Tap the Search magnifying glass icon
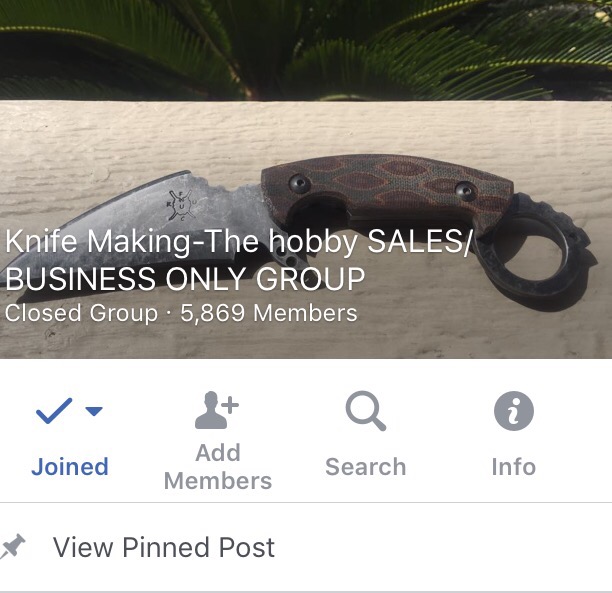 click(366, 411)
